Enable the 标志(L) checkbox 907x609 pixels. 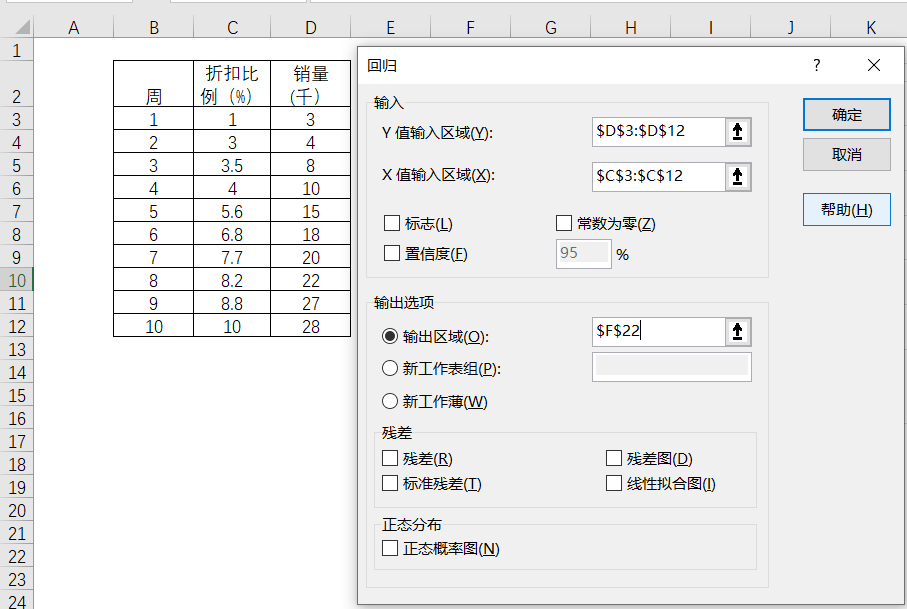tap(392, 224)
